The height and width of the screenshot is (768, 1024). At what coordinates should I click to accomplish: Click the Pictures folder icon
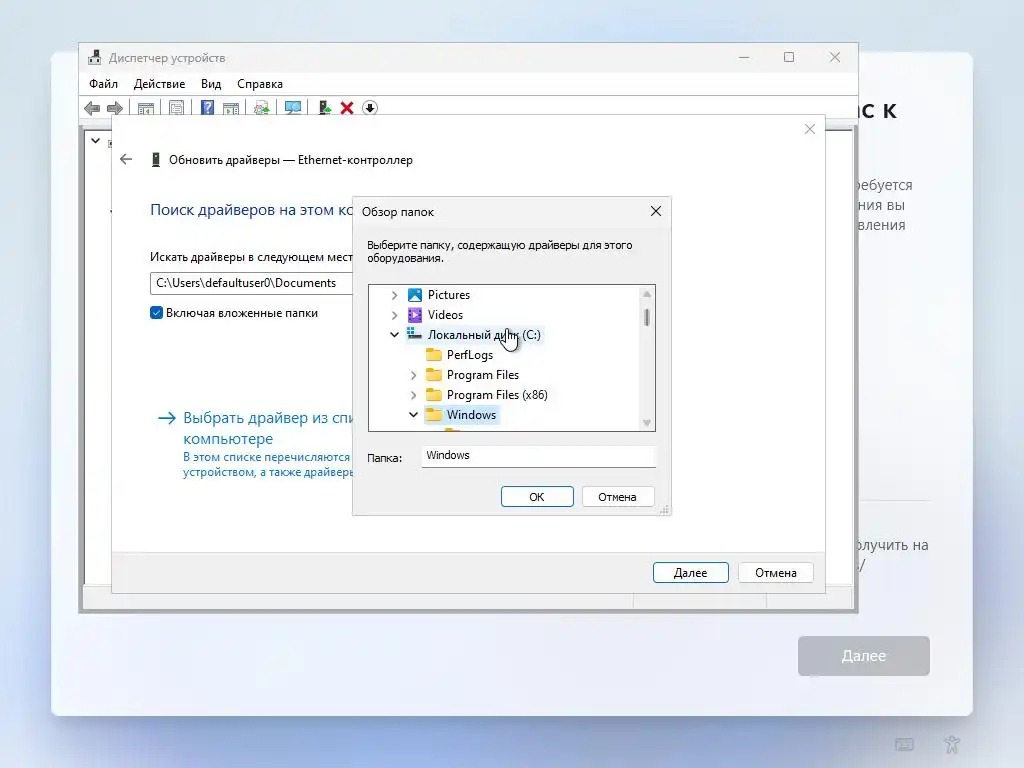(415, 295)
